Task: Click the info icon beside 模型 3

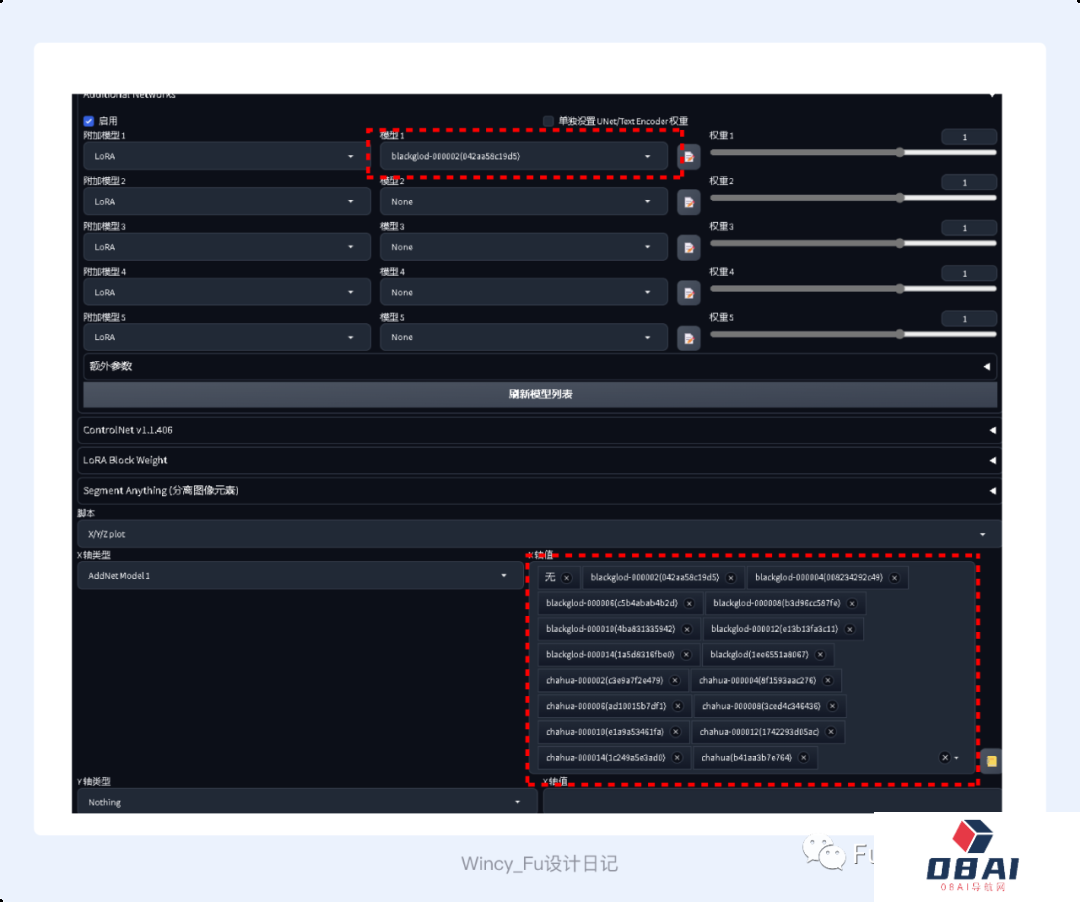Action: pos(688,247)
